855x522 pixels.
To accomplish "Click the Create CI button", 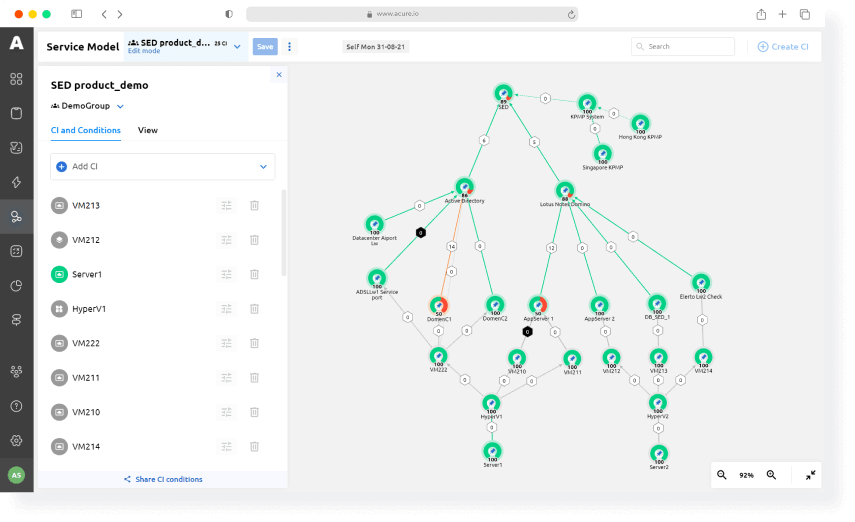I will tap(783, 47).
